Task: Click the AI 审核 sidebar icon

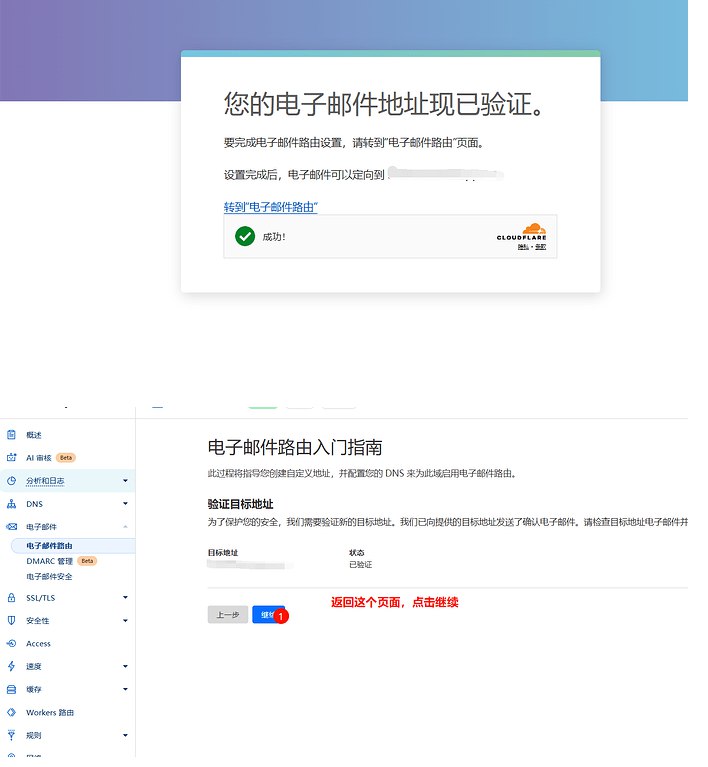Action: click(11, 457)
